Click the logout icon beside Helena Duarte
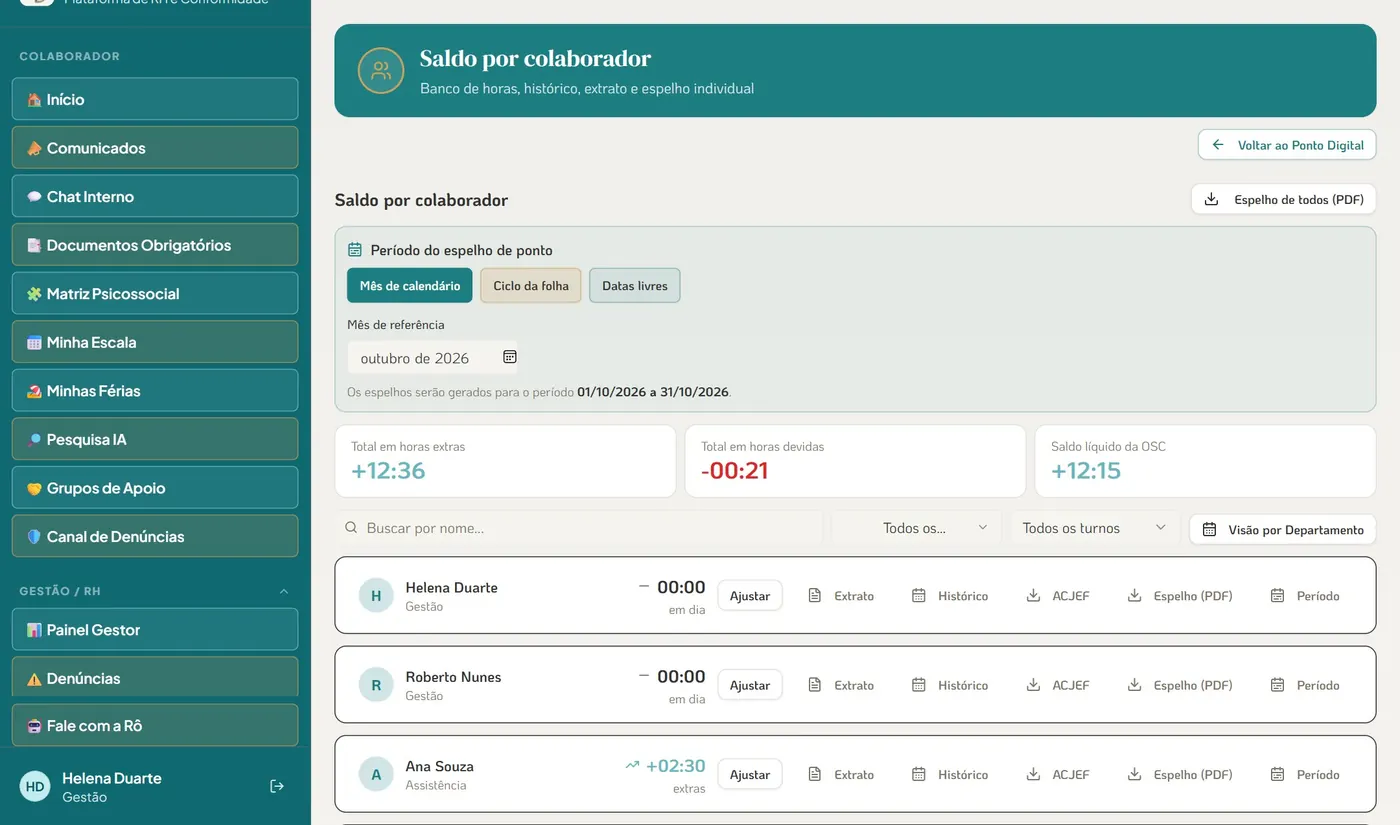The width and height of the screenshot is (1400, 825). 277,786
